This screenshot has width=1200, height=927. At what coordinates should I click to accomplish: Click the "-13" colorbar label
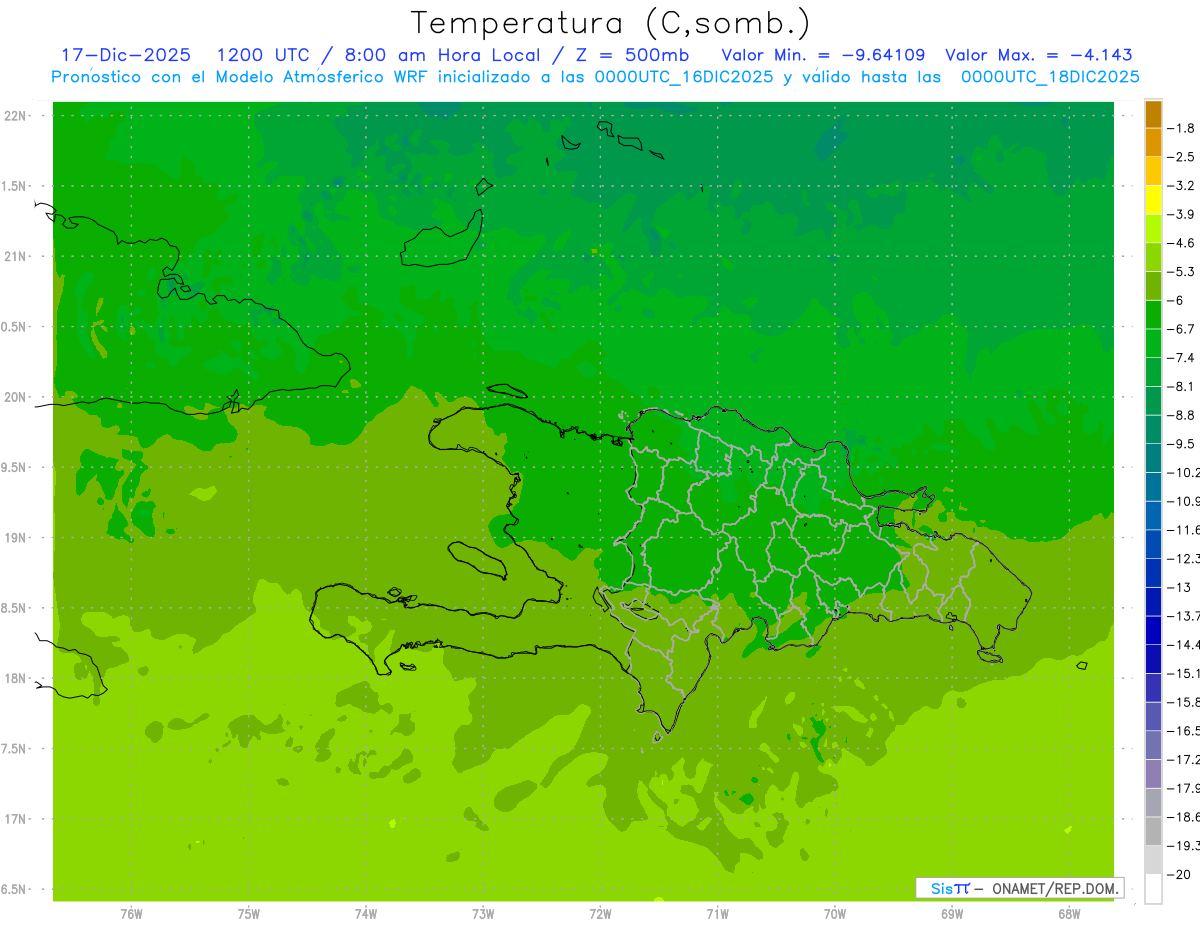[x=1181, y=587]
